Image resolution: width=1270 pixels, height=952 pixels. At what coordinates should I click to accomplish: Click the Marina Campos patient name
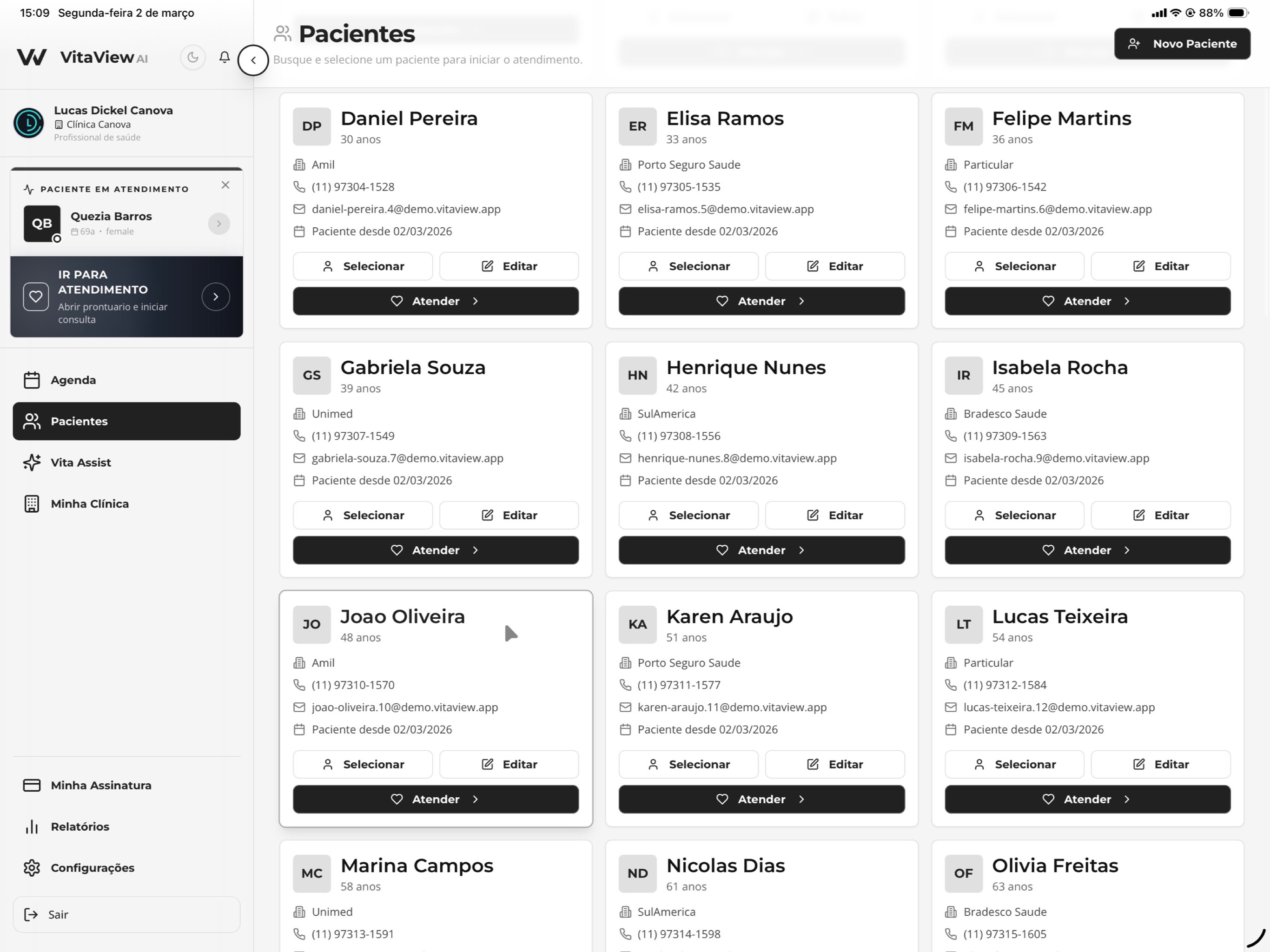pyautogui.click(x=417, y=866)
